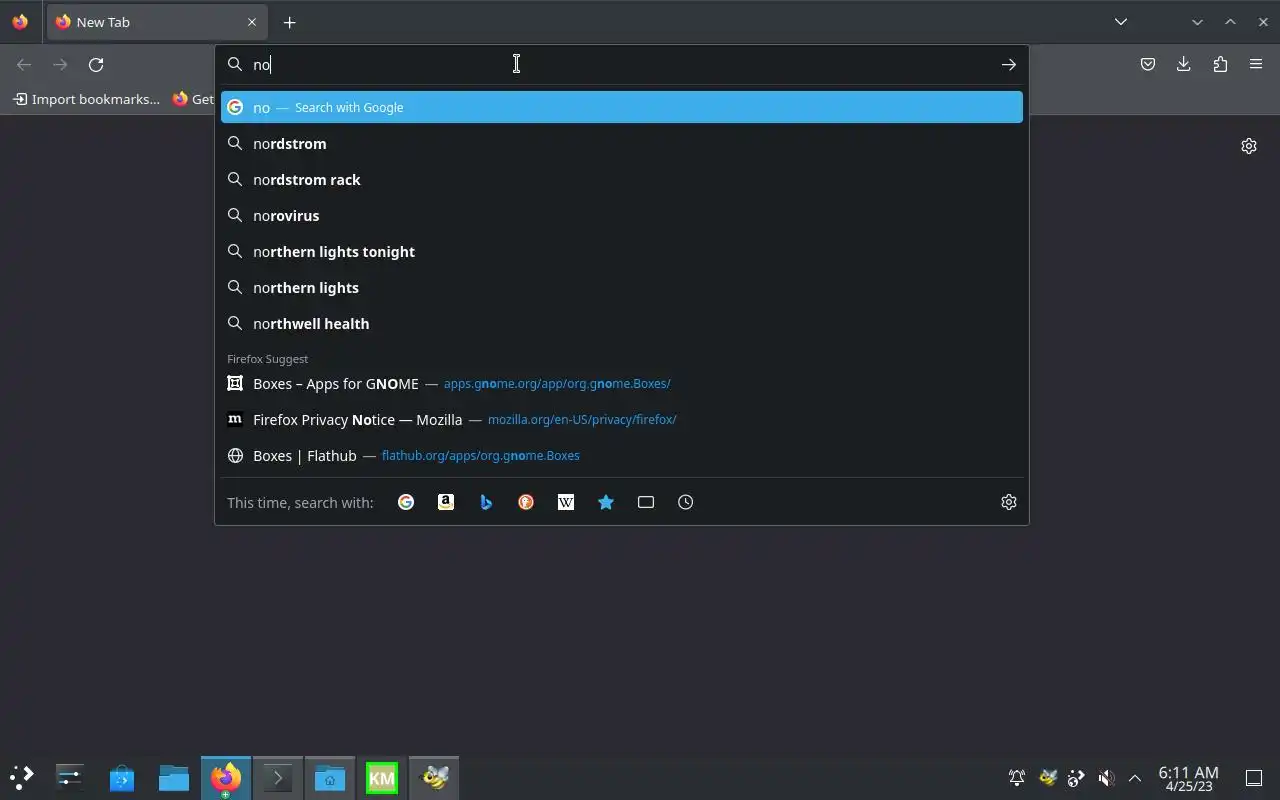1280x800 pixels.
Task: Click Import bookmarks toolbar item
Action: pos(86,99)
